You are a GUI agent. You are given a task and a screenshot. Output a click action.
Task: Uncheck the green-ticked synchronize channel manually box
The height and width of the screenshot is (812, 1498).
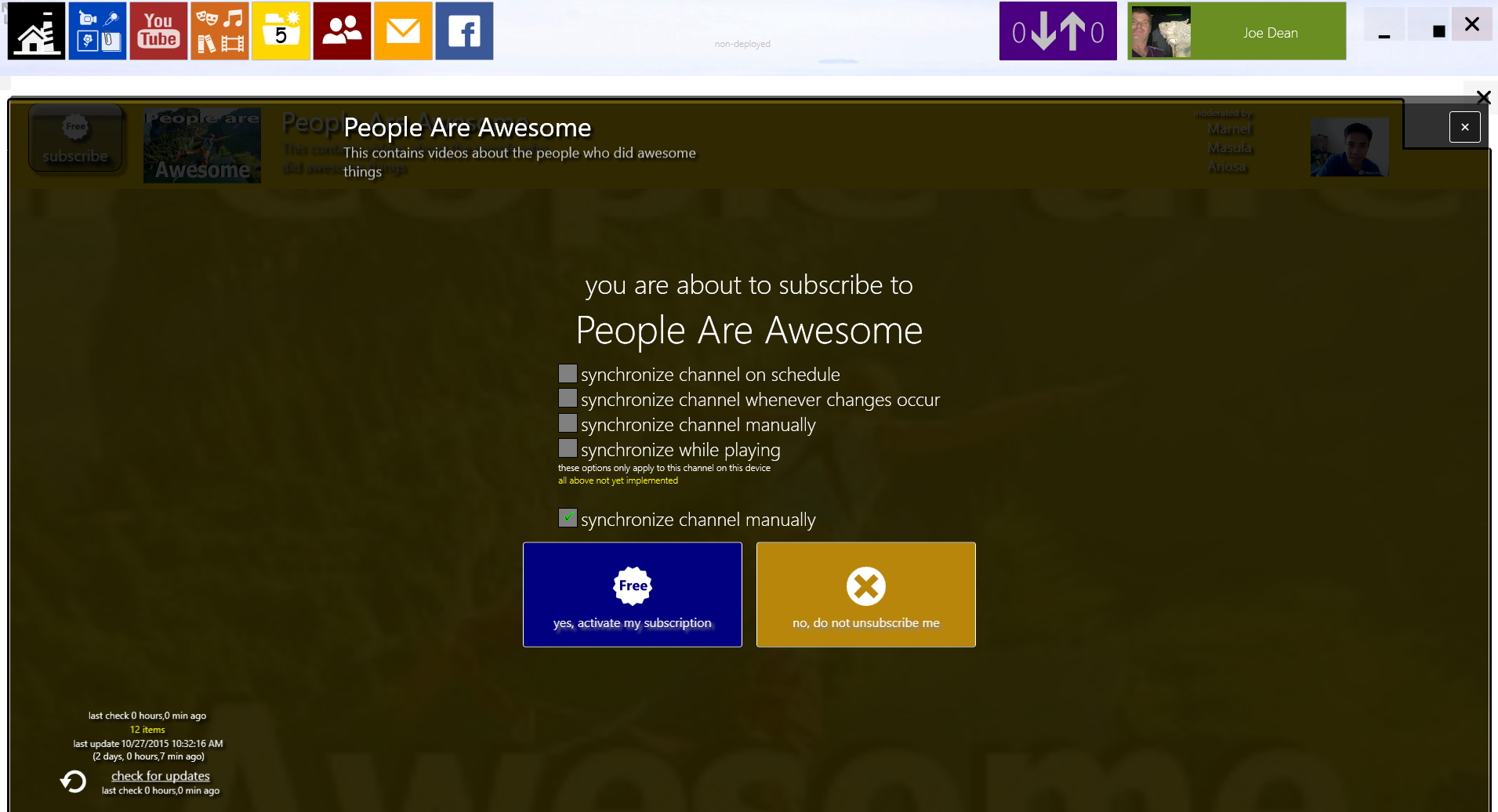click(x=568, y=518)
